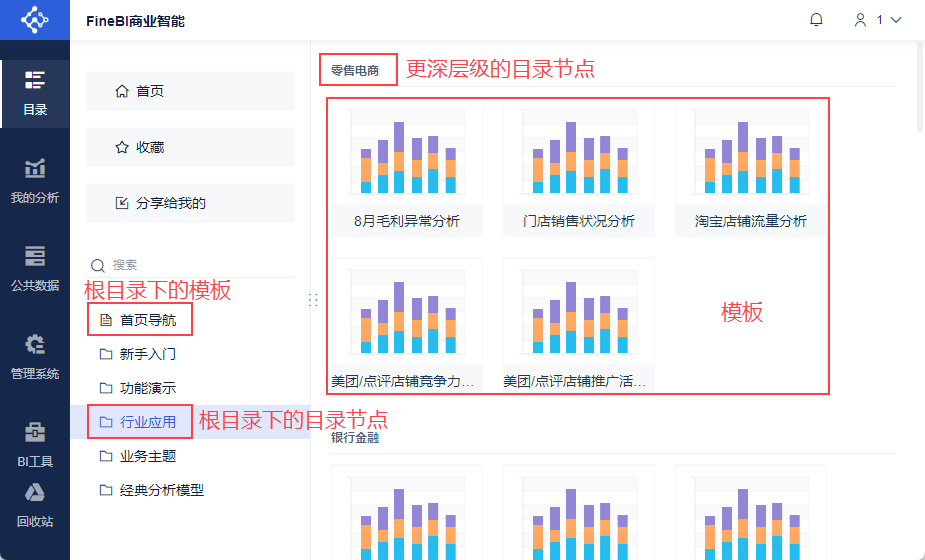Screen dimensions: 925x560
Task: Open 公共数据 in the sidebar
Action: pyautogui.click(x=35, y=270)
